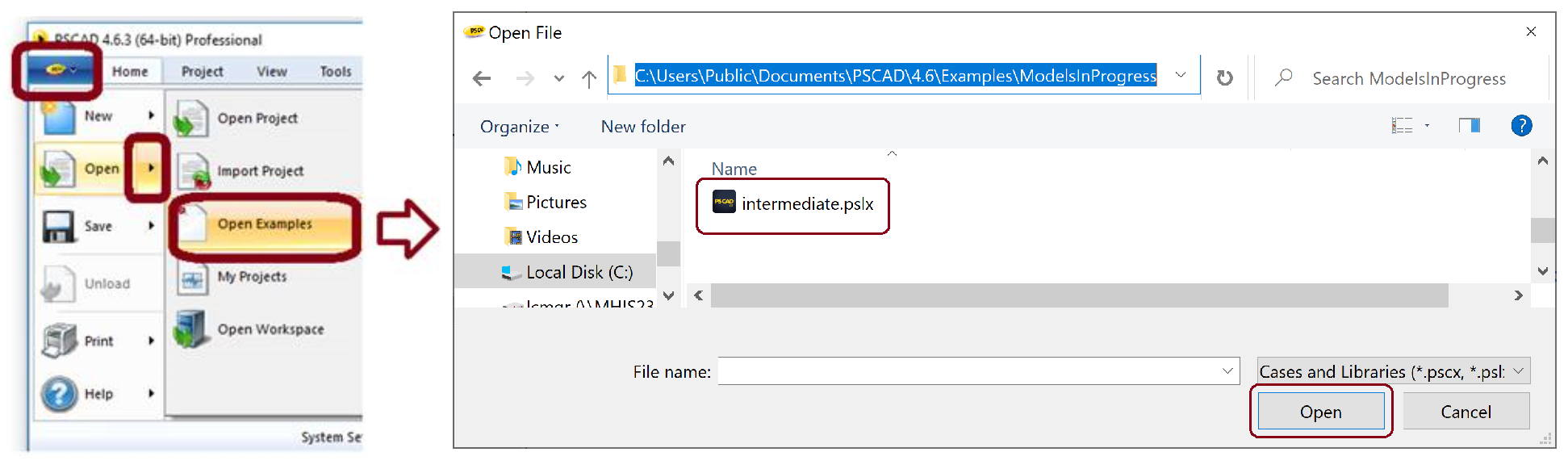The width and height of the screenshot is (1568, 473).
Task: Open recent locations dropdown chevron
Action: tap(559, 78)
